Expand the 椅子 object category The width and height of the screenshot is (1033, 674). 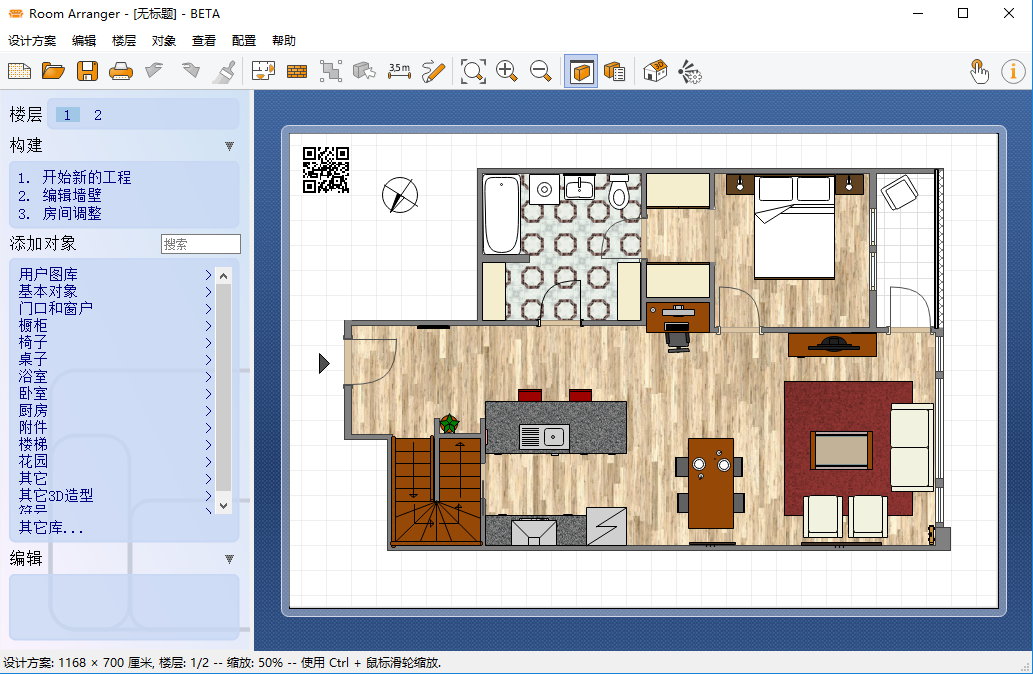(x=33, y=342)
